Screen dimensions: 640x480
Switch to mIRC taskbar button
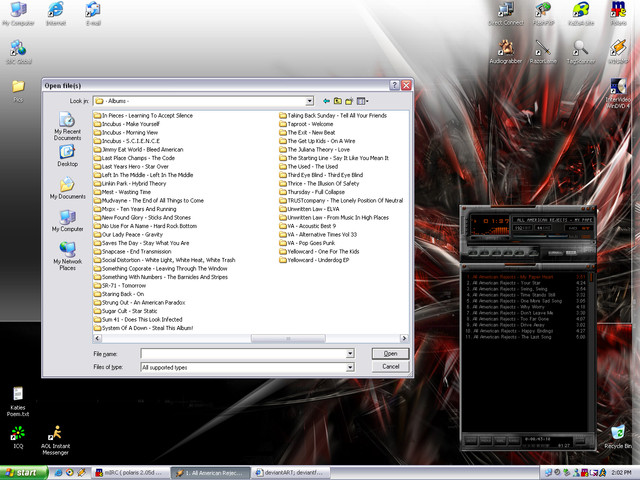pos(128,471)
